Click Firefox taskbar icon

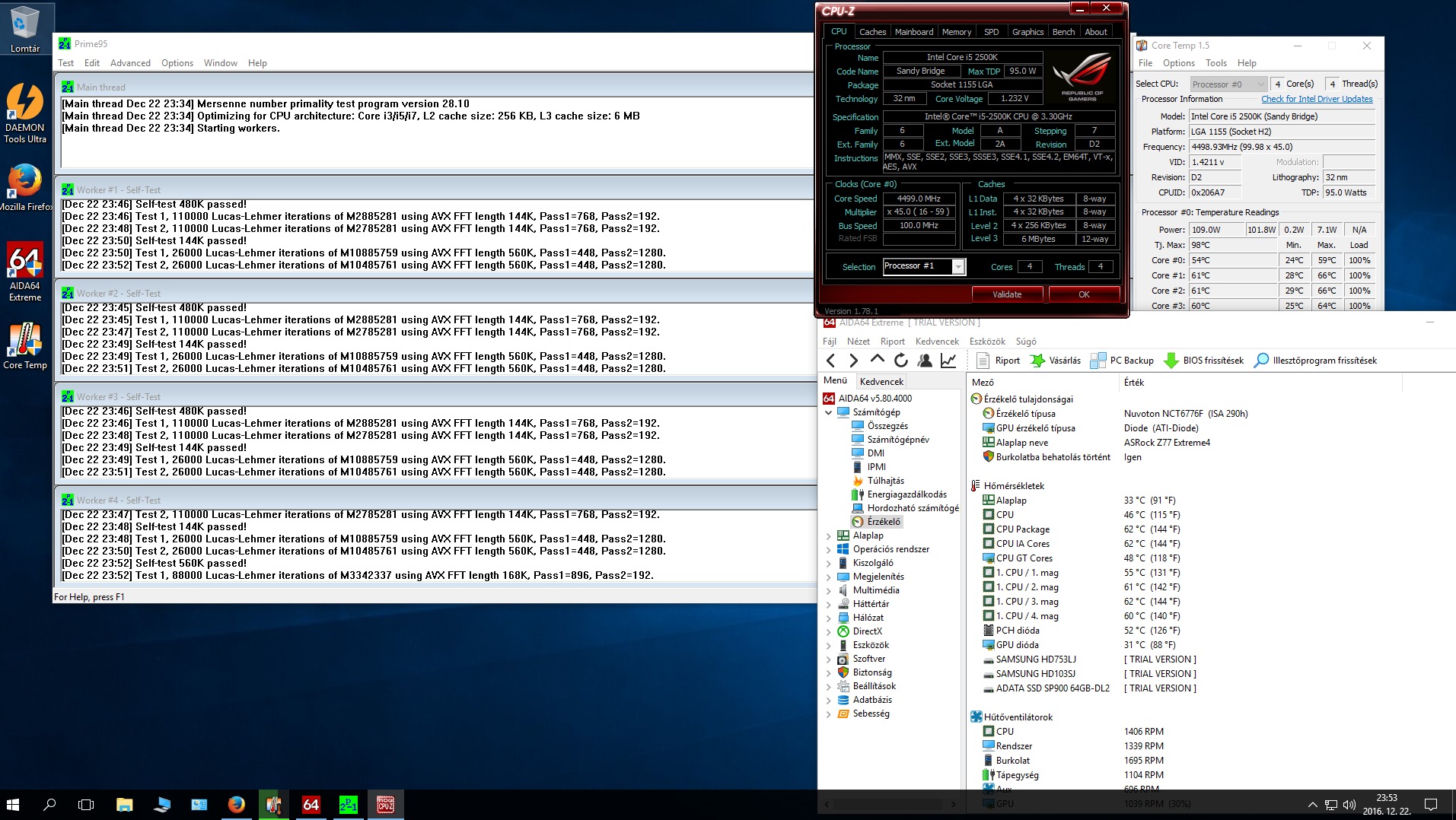pos(236,804)
